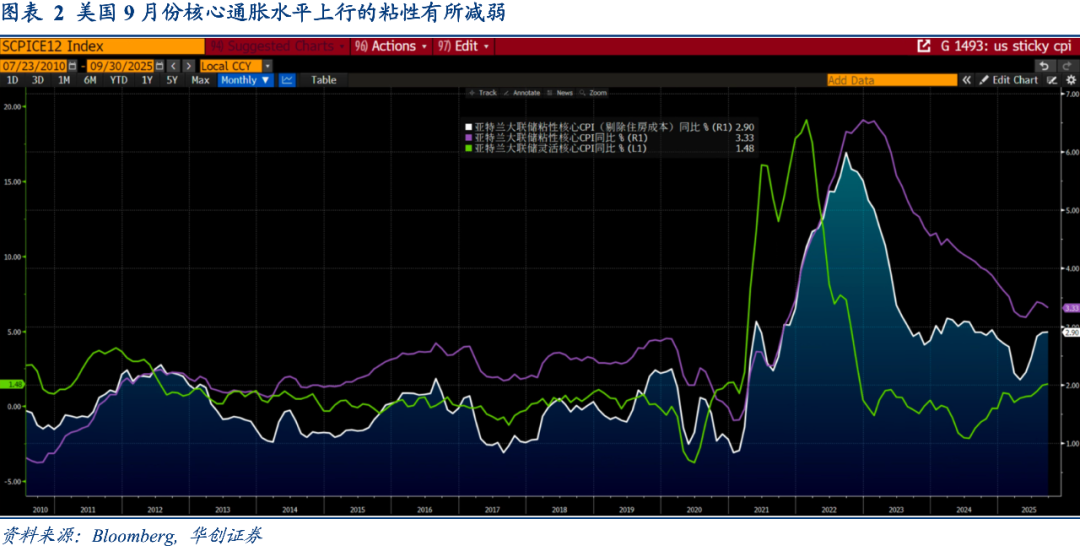
Task: Open the end date calendar picker icon
Action: [x=160, y=66]
